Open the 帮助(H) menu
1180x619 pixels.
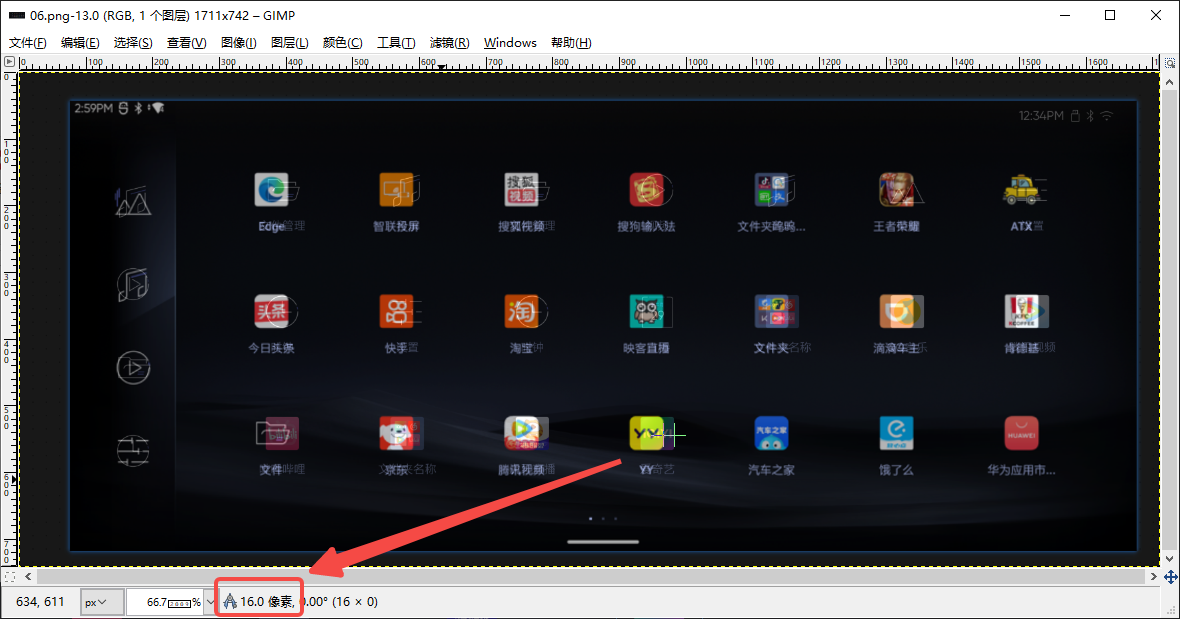point(571,43)
